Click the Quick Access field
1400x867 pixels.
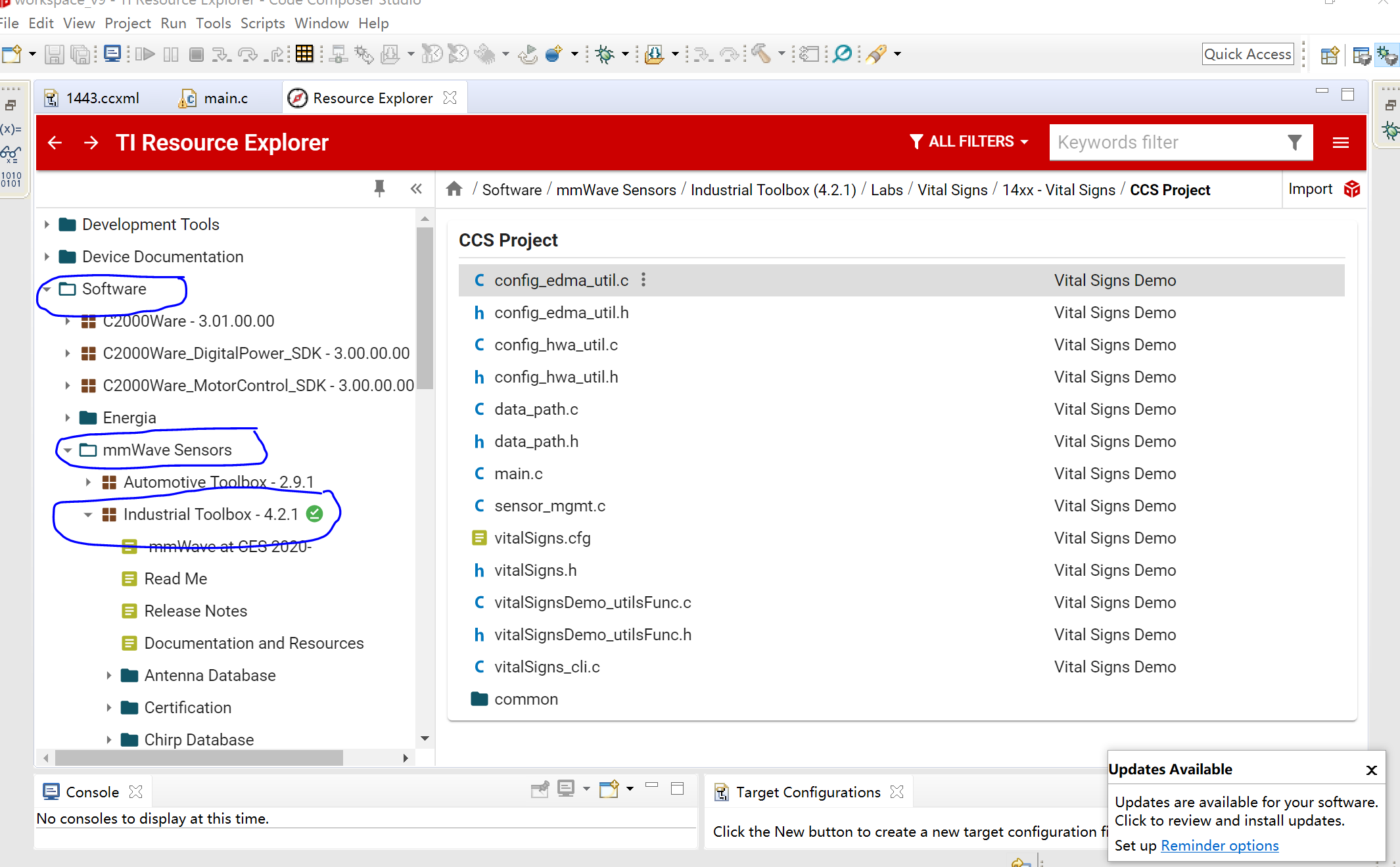pos(1248,54)
